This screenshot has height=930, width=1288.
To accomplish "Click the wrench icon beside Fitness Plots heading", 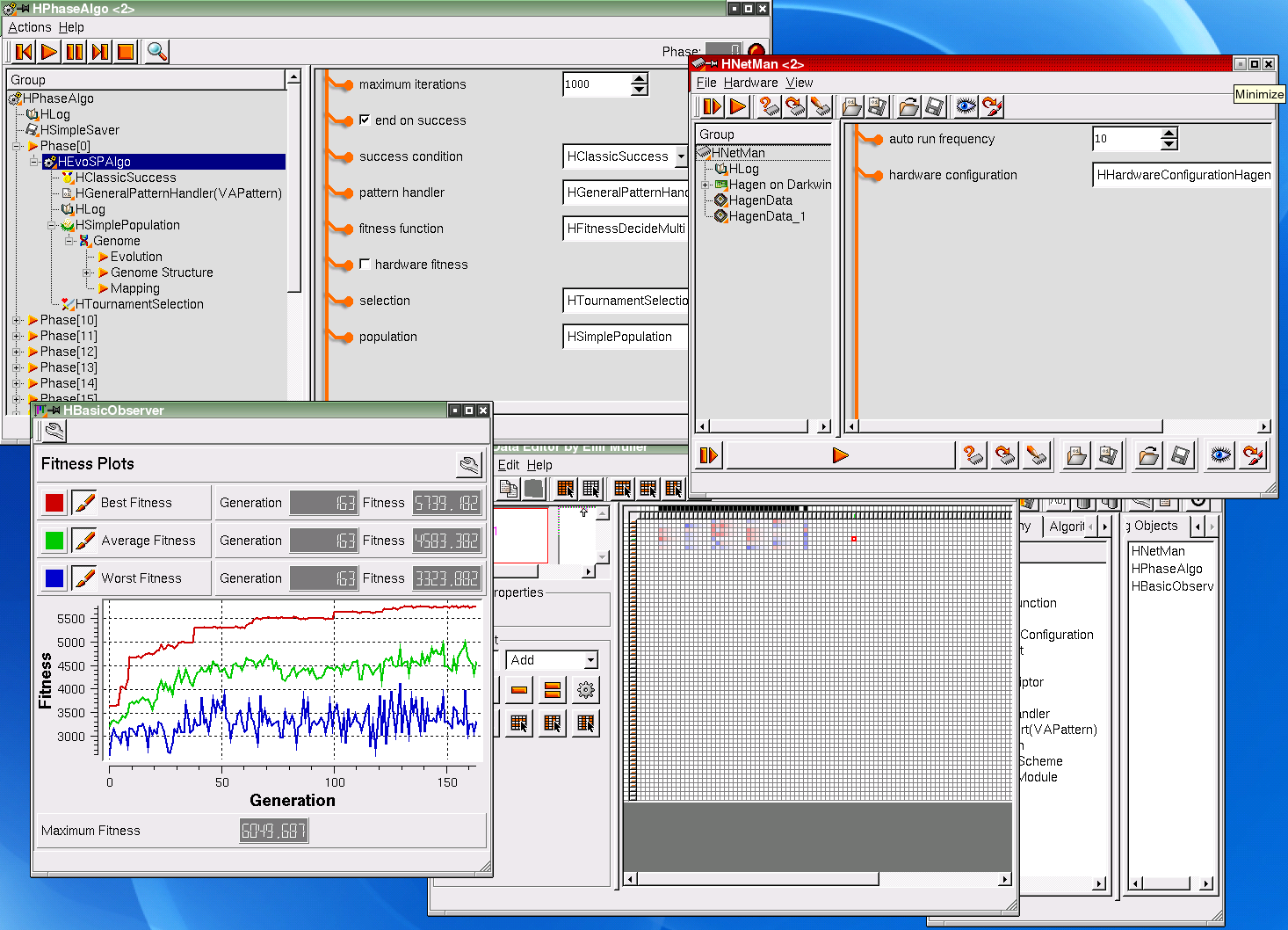I will 469,464.
